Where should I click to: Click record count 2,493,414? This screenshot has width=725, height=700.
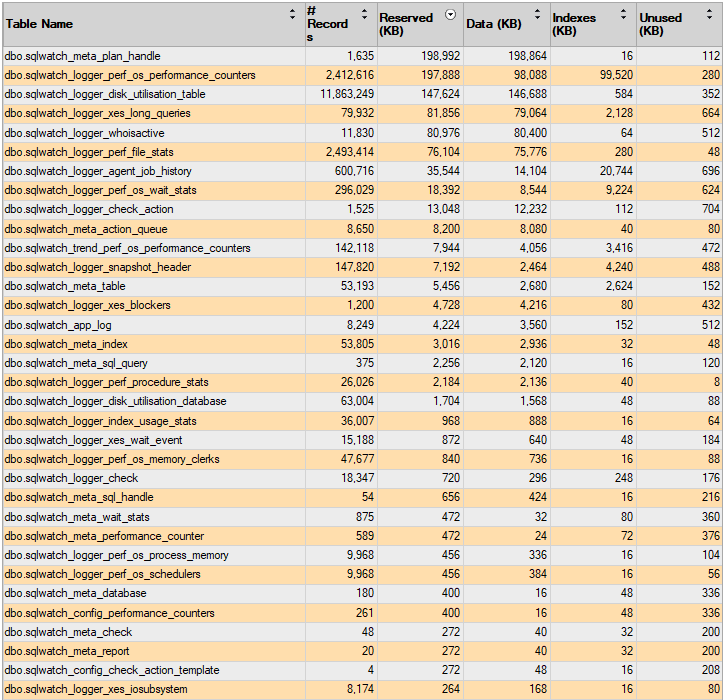pyautogui.click(x=350, y=152)
